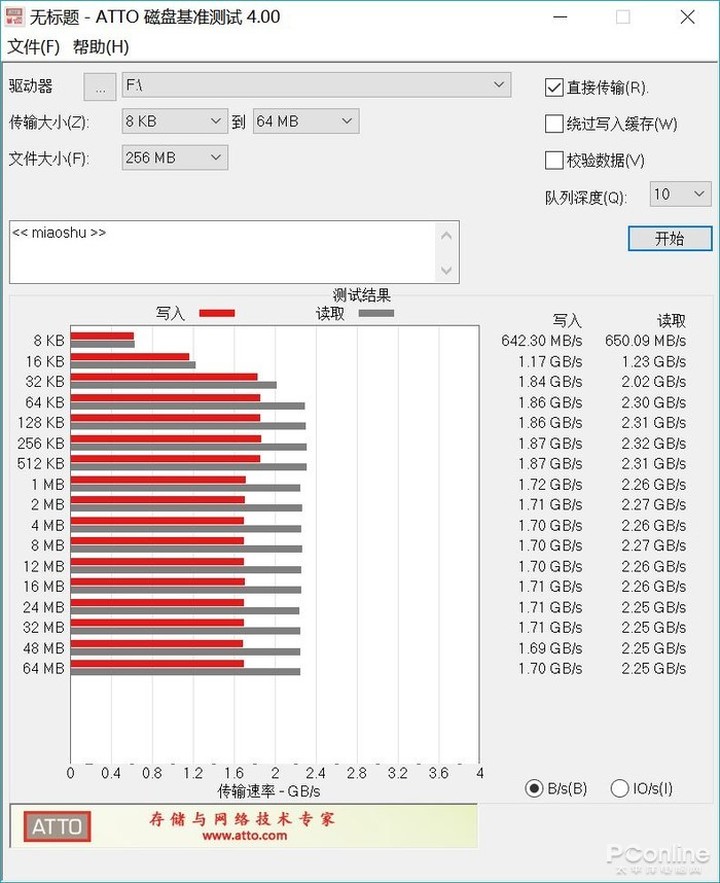Click the 传输大小(Z): label
This screenshot has width=720, height=883.
(49, 122)
